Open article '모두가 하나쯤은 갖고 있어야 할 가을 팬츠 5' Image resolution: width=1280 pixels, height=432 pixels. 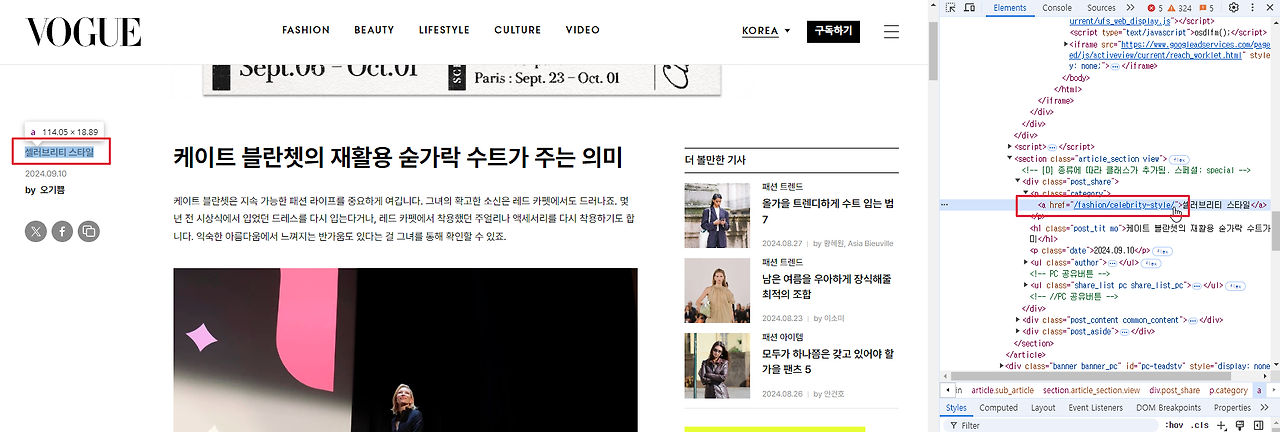click(827, 362)
